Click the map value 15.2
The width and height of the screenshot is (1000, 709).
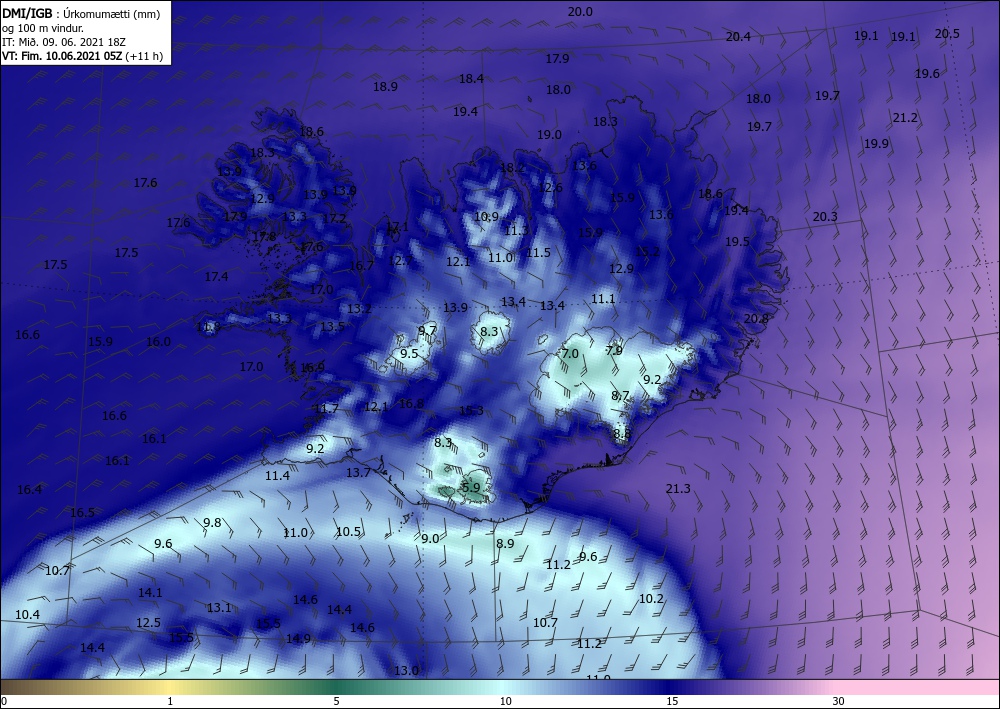point(647,252)
